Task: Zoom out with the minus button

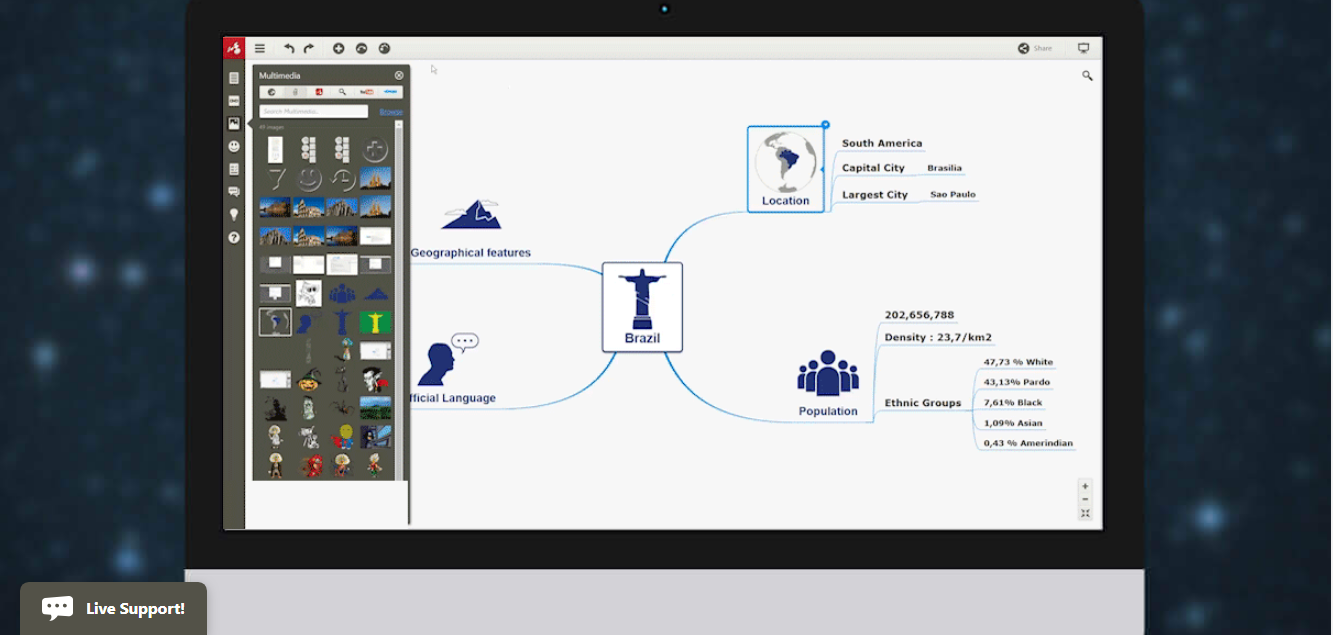Action: coord(1085,499)
